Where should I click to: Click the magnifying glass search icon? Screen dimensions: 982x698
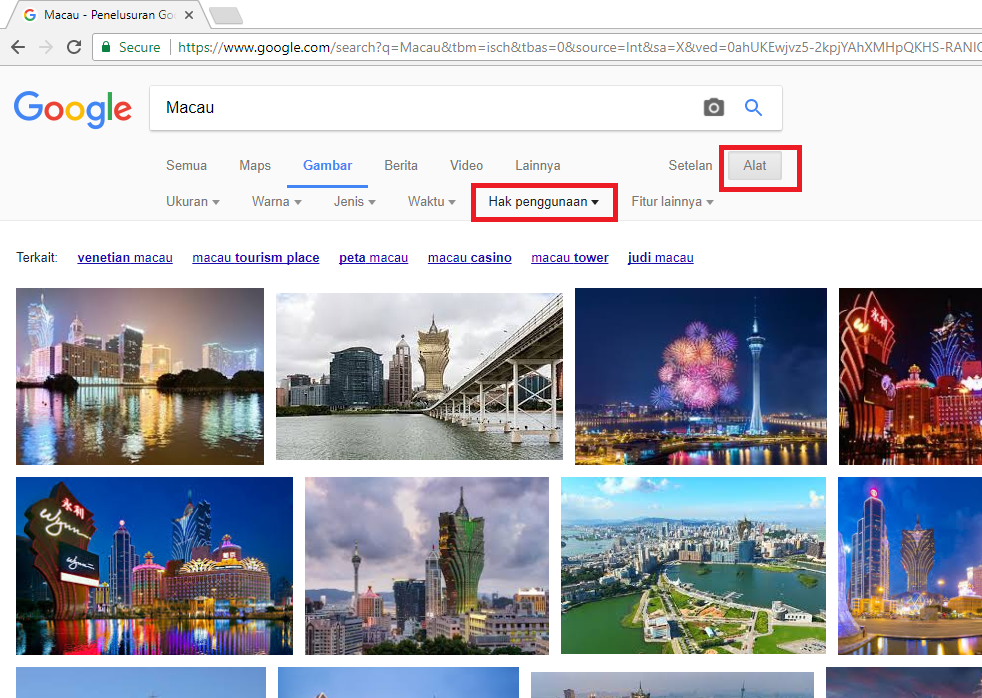[x=753, y=107]
